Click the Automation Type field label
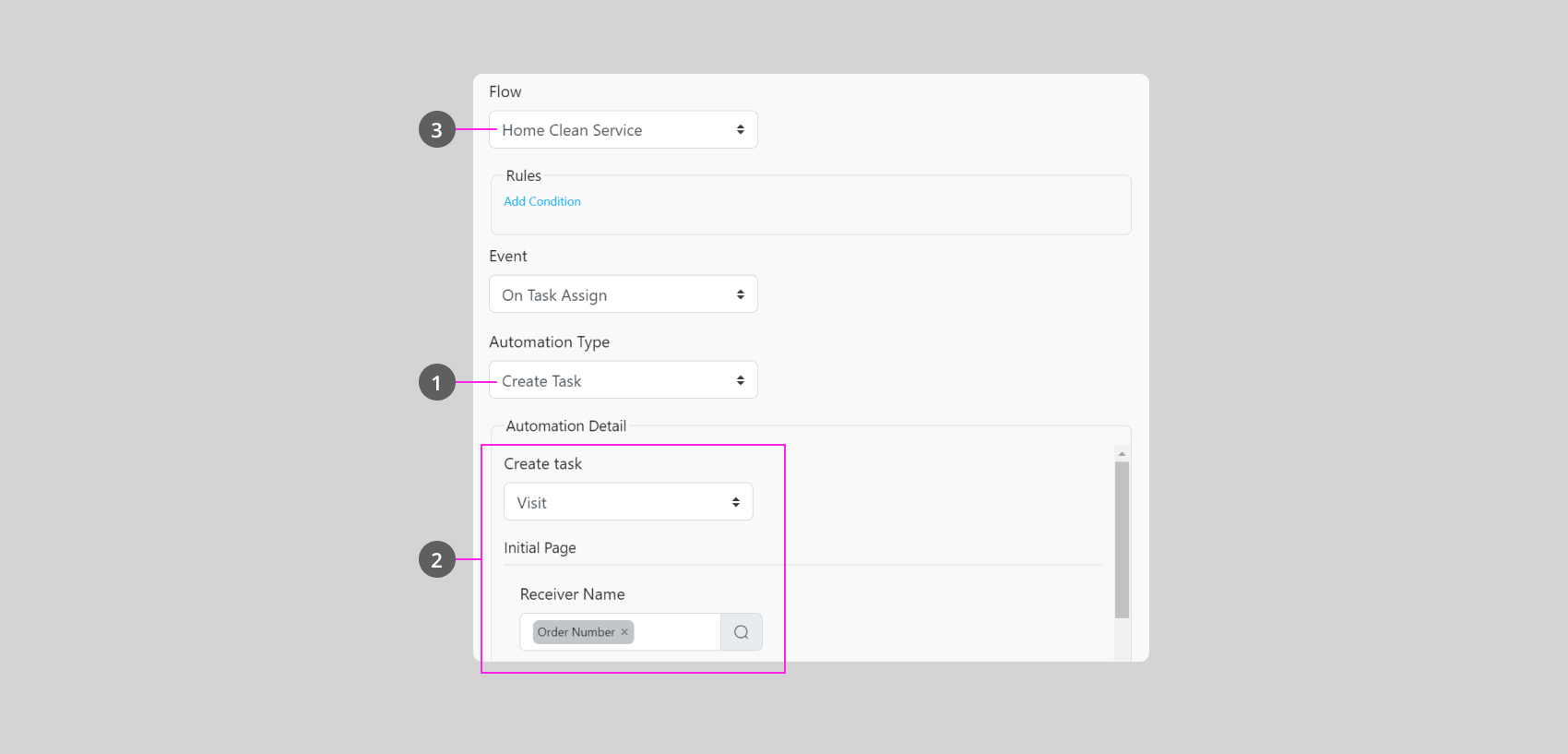 [x=549, y=342]
